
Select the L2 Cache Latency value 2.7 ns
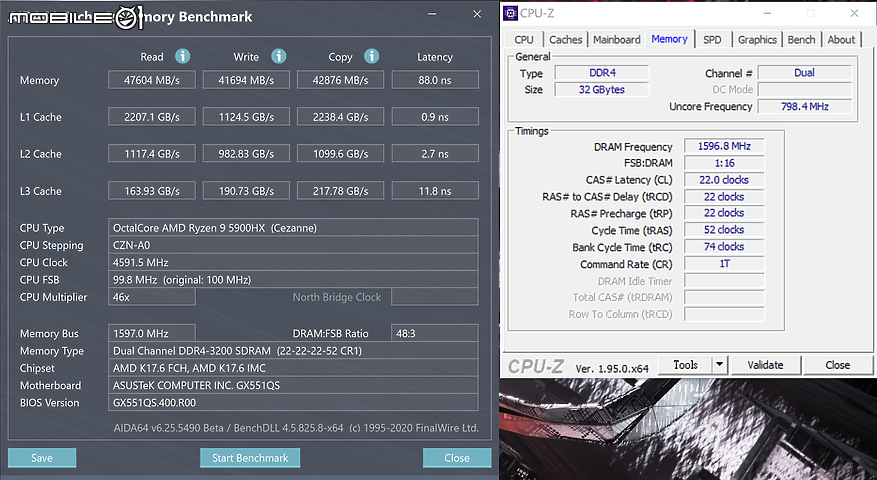[x=435, y=154]
